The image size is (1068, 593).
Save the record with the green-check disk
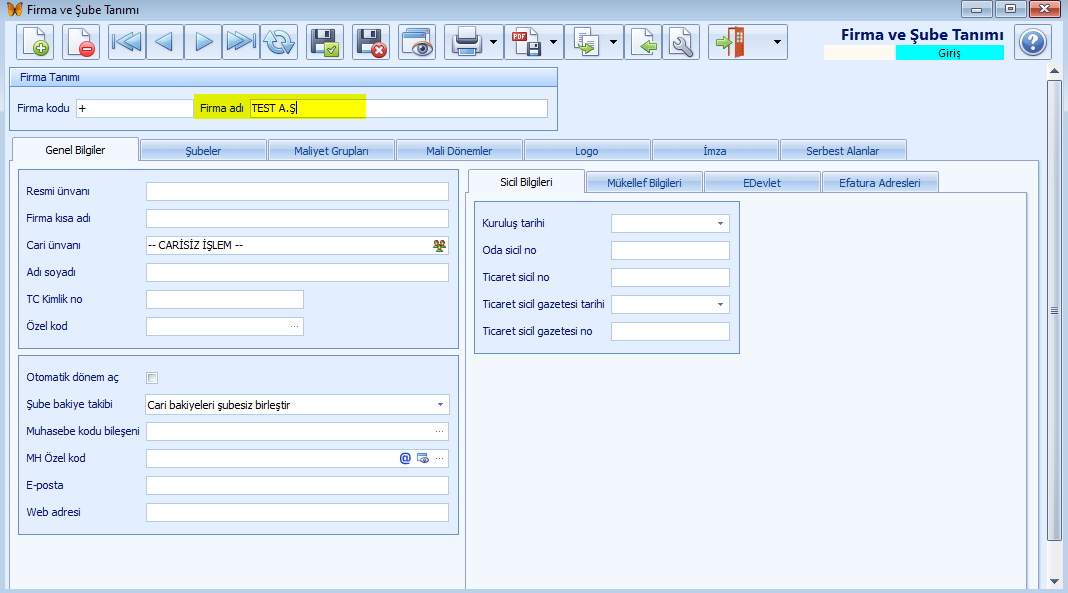click(x=325, y=42)
